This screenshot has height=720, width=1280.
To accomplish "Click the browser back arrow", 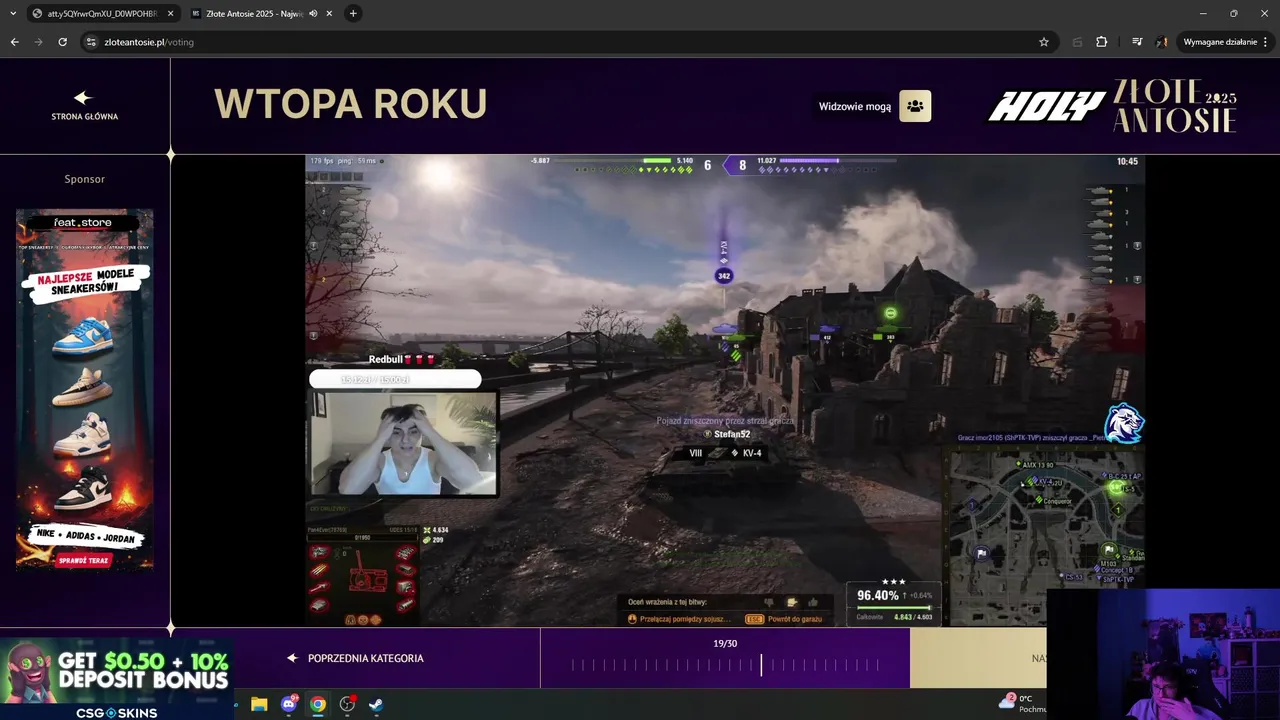I will pyautogui.click(x=14, y=42).
